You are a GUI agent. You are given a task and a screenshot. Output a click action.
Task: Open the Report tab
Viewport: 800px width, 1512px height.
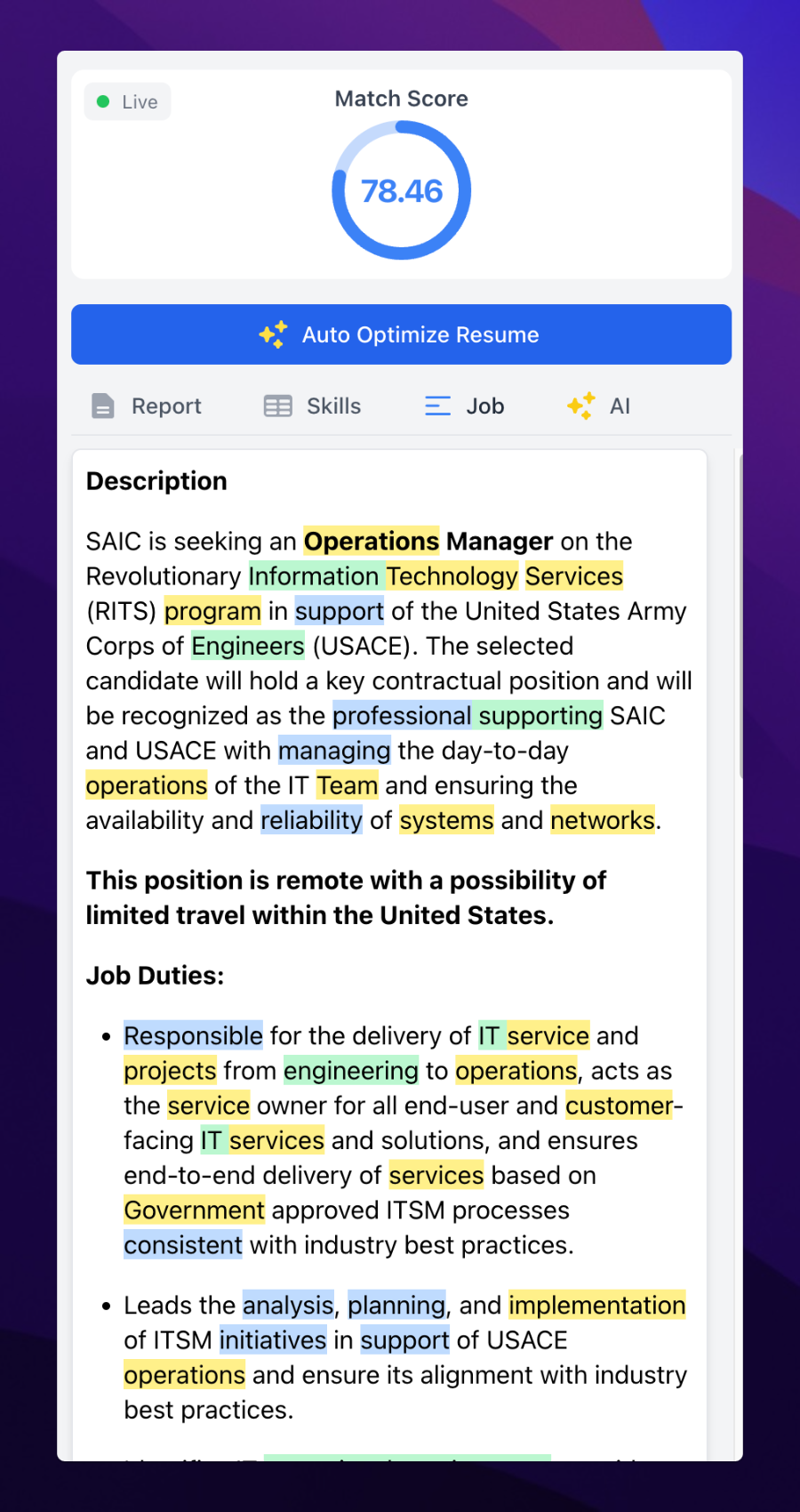point(166,406)
